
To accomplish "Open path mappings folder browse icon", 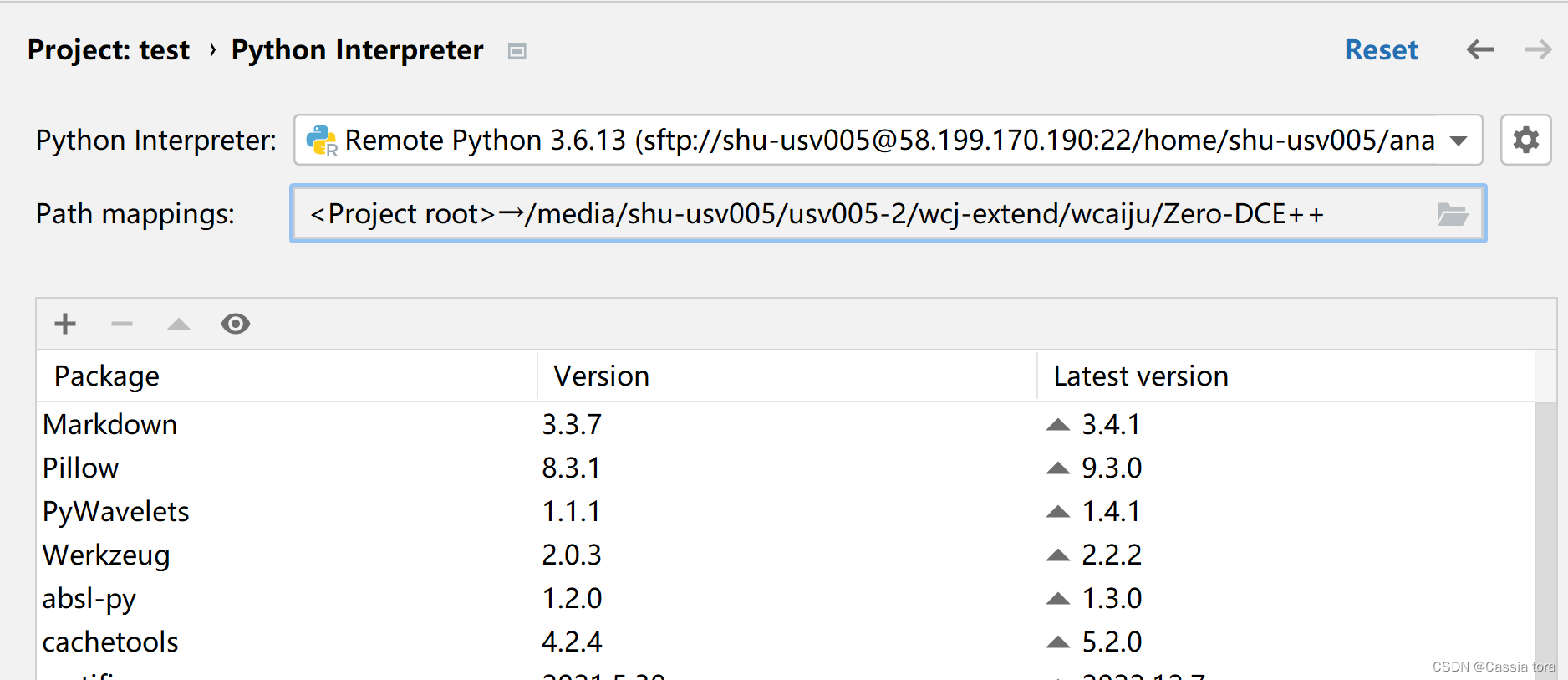I will coord(1453,214).
